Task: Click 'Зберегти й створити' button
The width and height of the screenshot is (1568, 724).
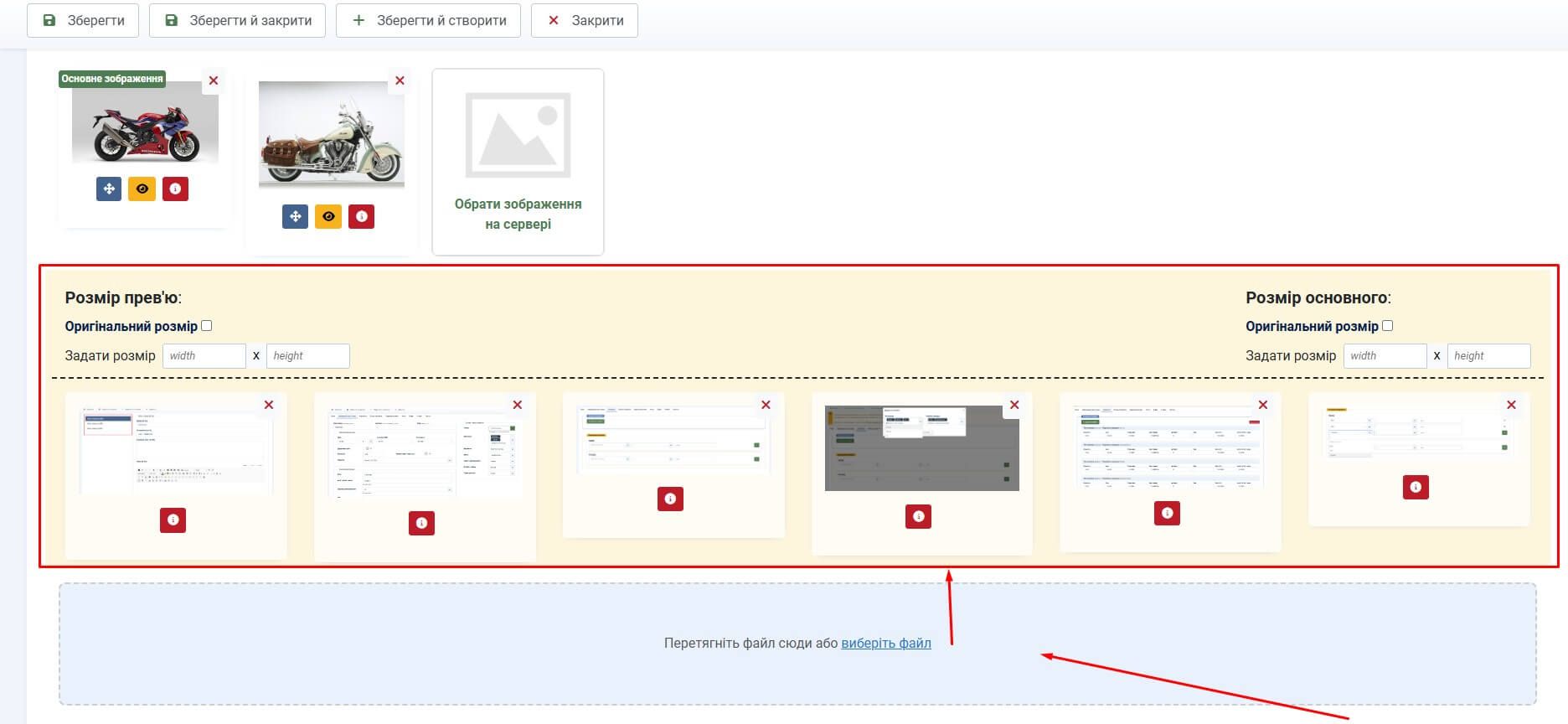Action: pyautogui.click(x=428, y=20)
